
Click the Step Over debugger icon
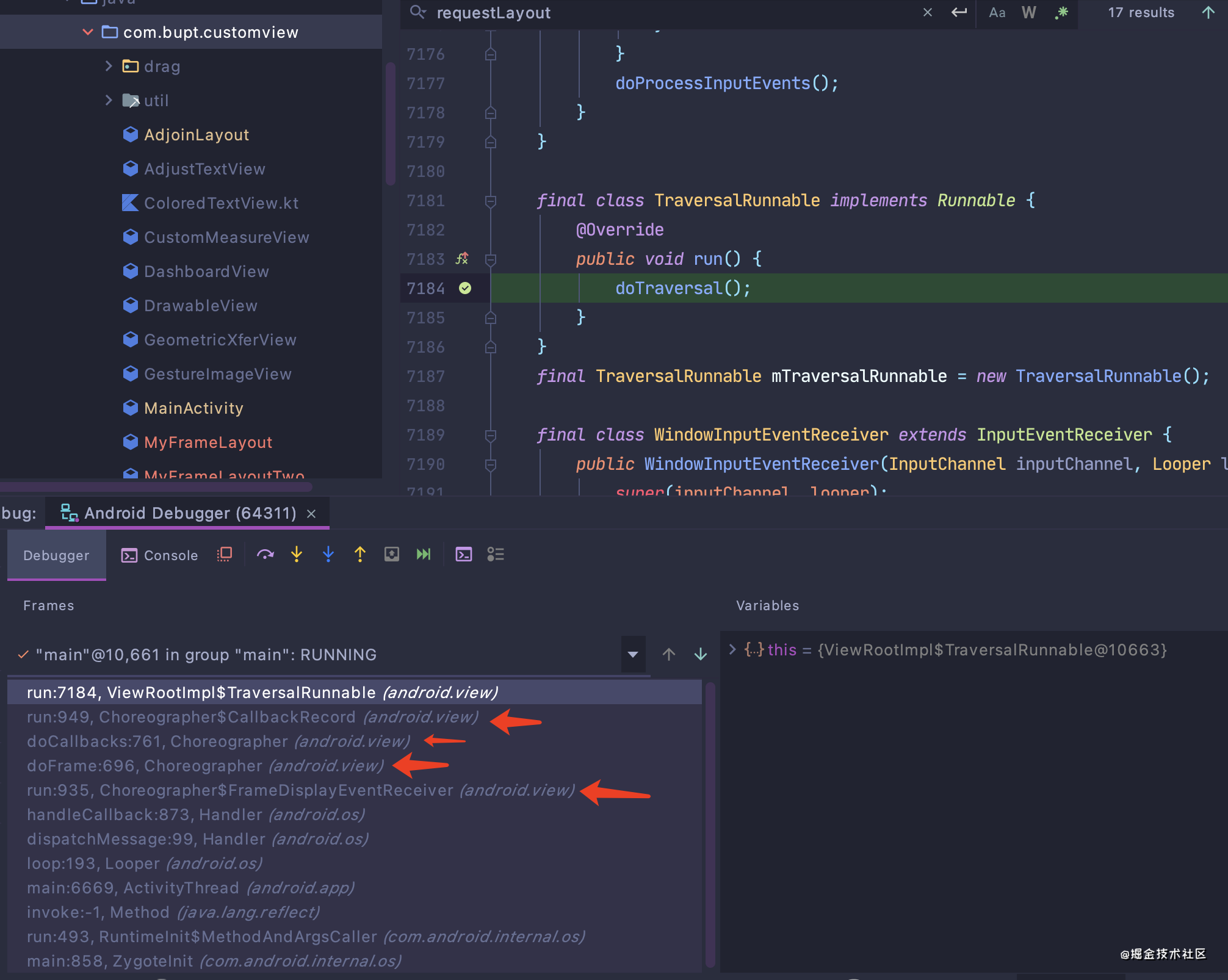(x=265, y=554)
